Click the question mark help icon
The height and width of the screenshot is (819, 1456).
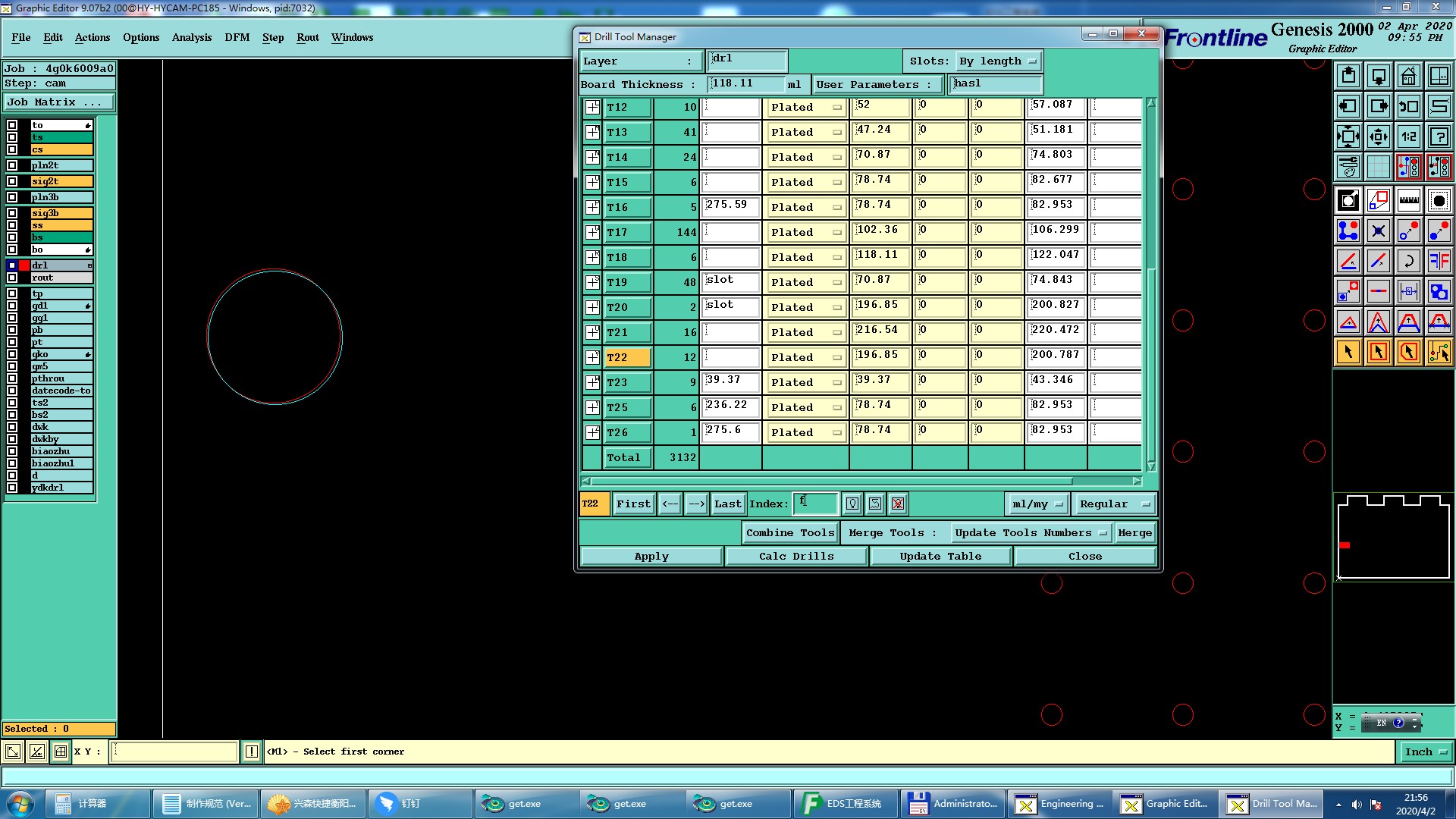(x=1439, y=136)
